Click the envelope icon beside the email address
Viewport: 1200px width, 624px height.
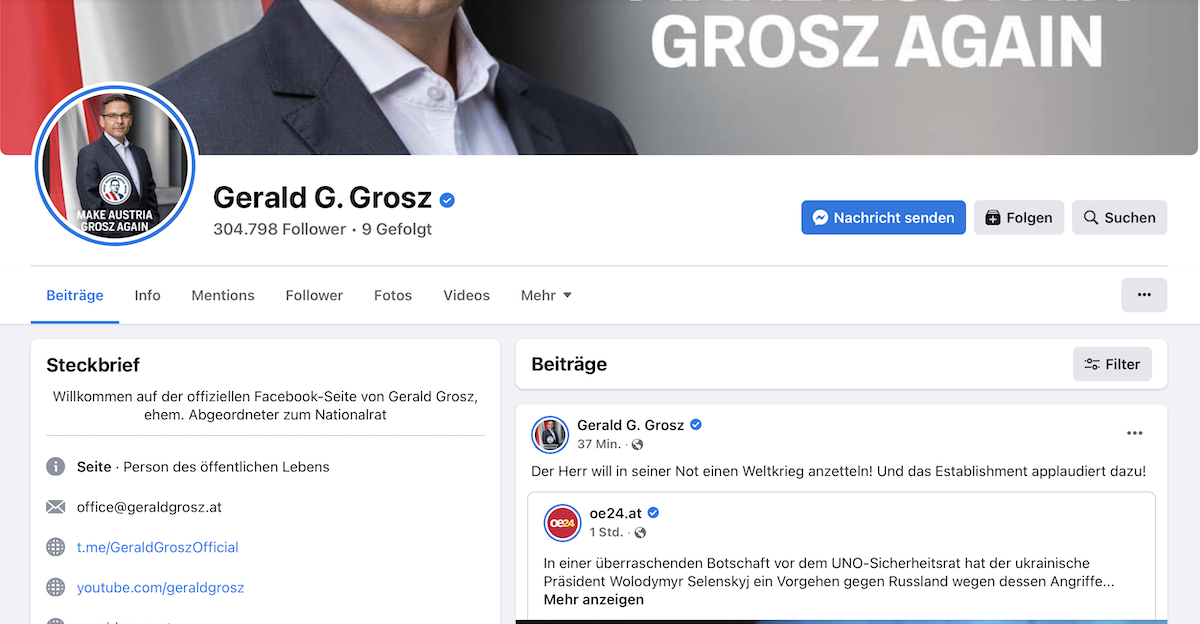click(x=56, y=507)
